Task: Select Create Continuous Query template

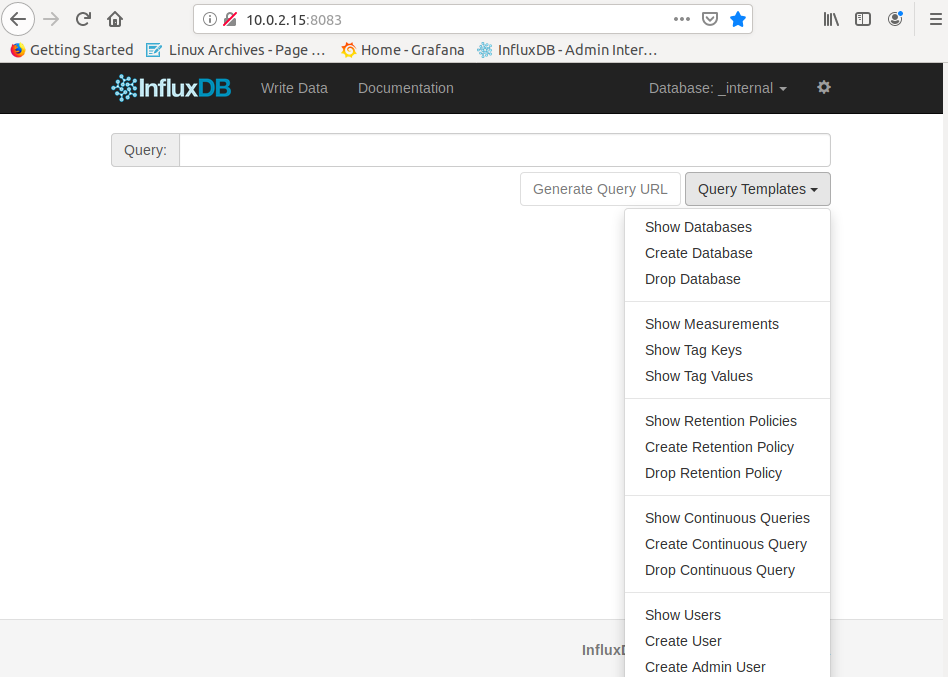Action: pyautogui.click(x=726, y=545)
